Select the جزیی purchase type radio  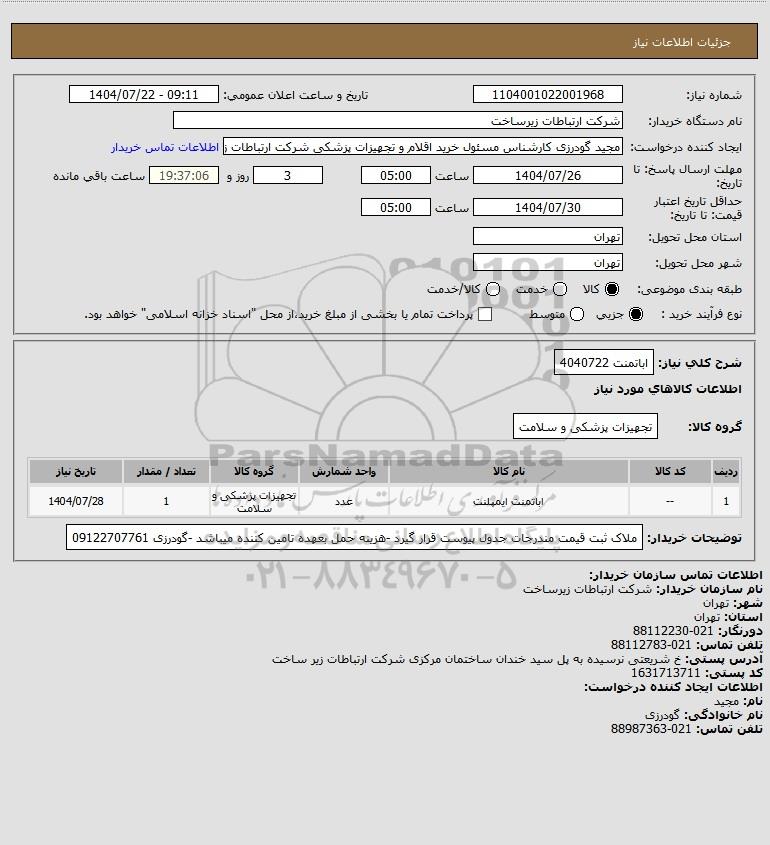(x=636, y=314)
